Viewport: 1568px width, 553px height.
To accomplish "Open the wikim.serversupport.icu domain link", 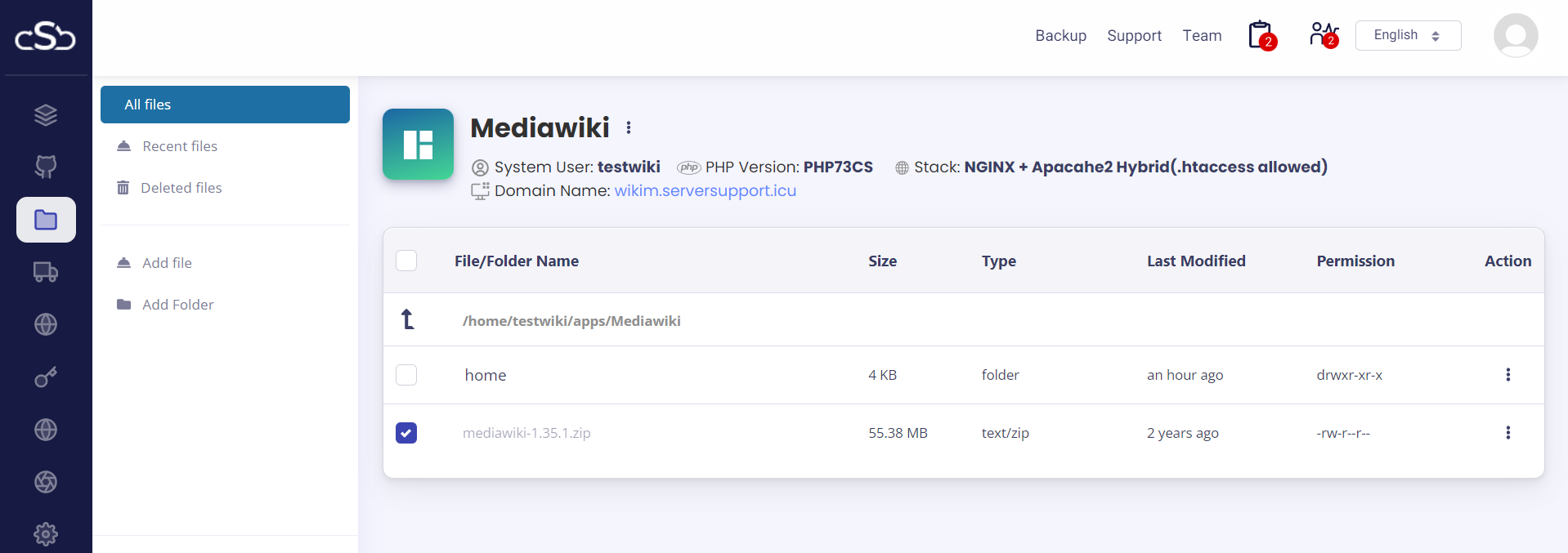I will click(705, 190).
